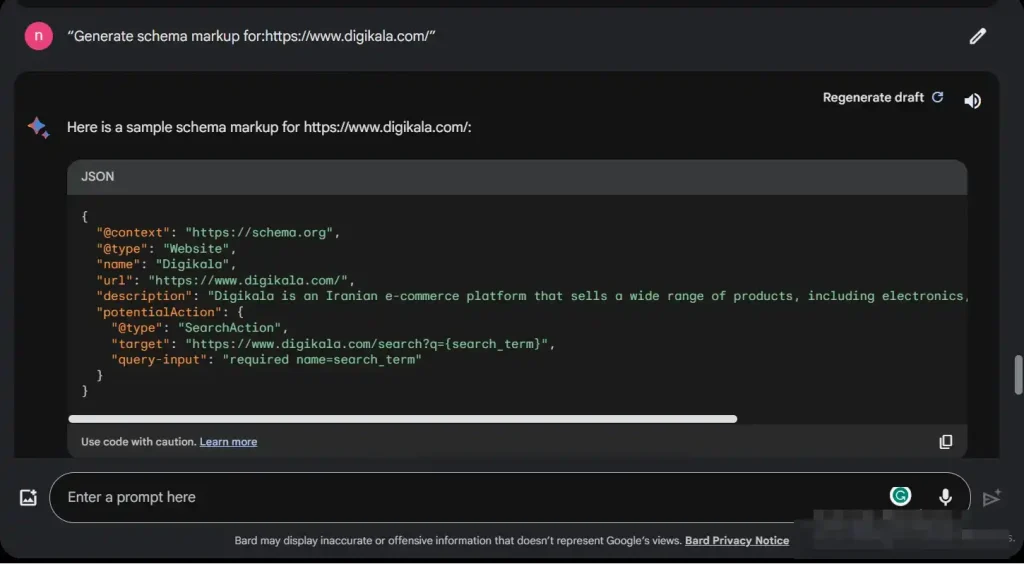The width and height of the screenshot is (1024, 564).
Task: Listen to response via speaker icon
Action: click(972, 101)
